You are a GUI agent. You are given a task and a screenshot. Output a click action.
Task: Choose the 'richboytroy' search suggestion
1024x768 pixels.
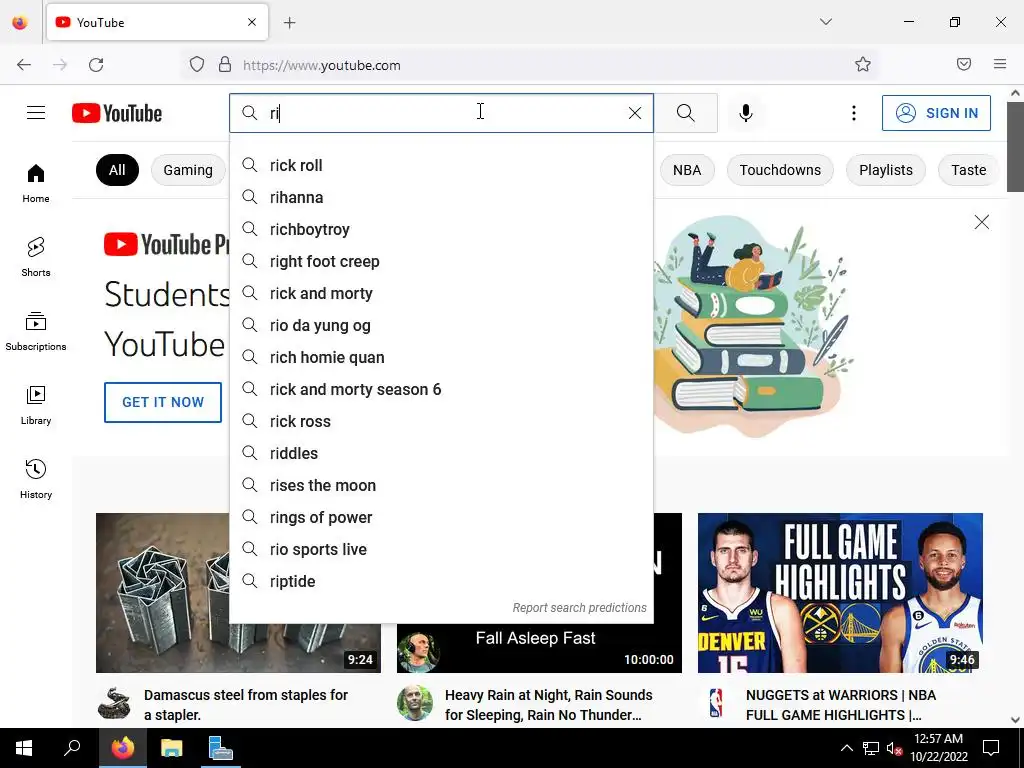(x=441, y=229)
